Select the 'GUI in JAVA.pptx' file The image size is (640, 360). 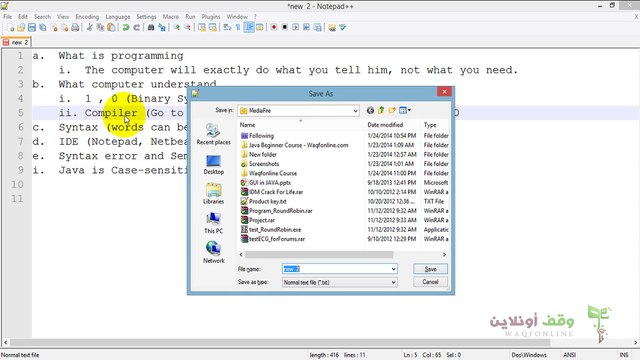click(266, 182)
